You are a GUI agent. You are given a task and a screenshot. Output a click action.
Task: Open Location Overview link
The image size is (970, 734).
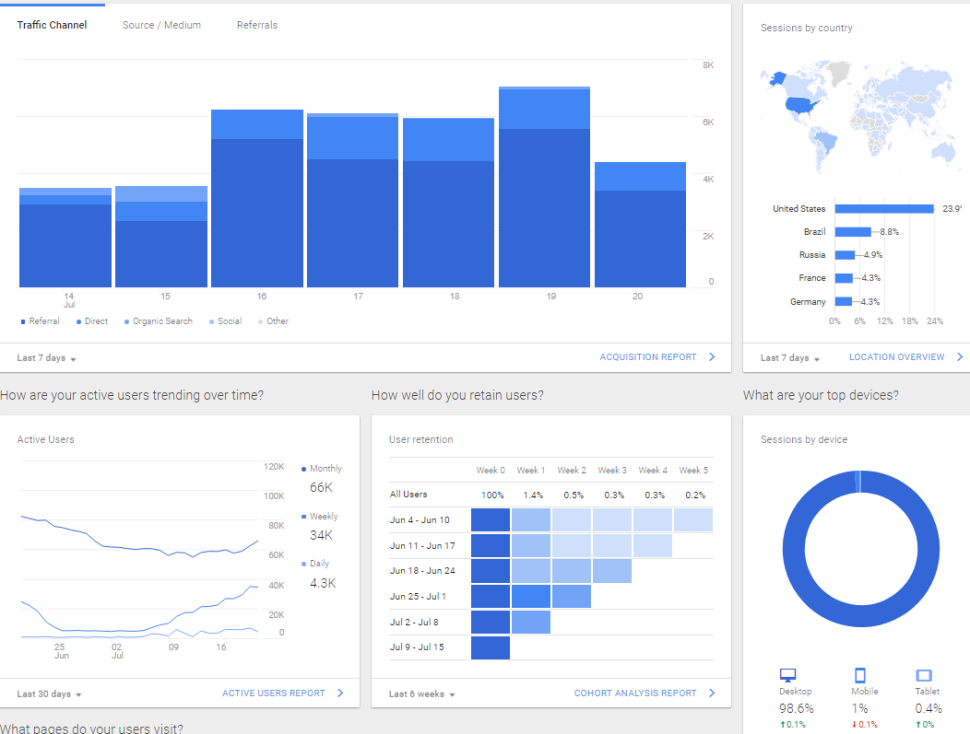[x=896, y=357]
